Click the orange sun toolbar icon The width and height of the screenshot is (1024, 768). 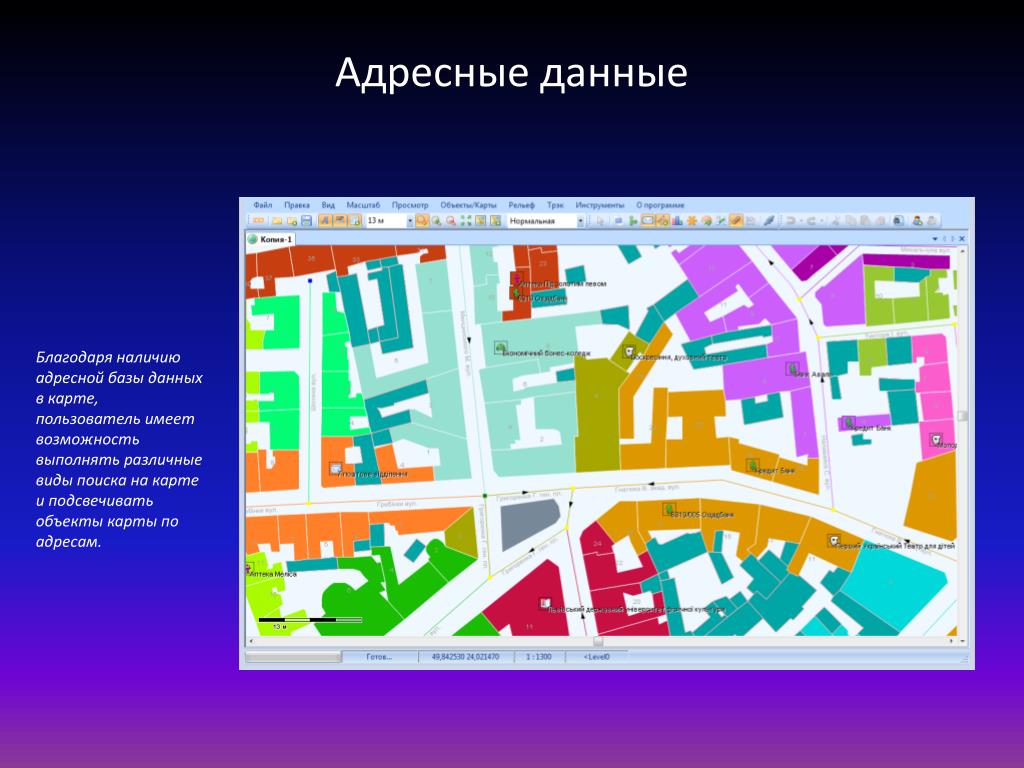692,221
